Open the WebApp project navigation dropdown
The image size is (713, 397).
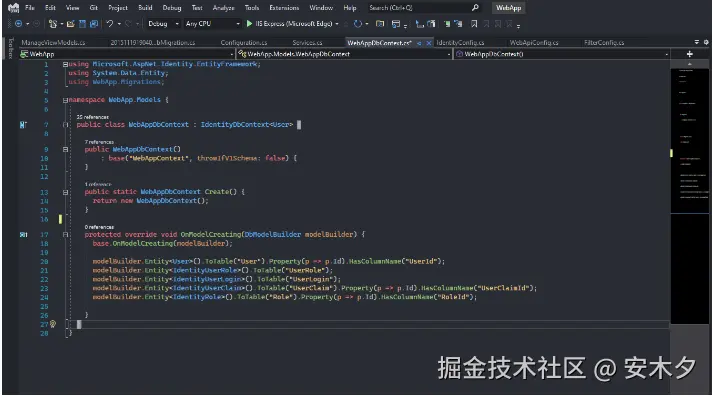point(127,54)
